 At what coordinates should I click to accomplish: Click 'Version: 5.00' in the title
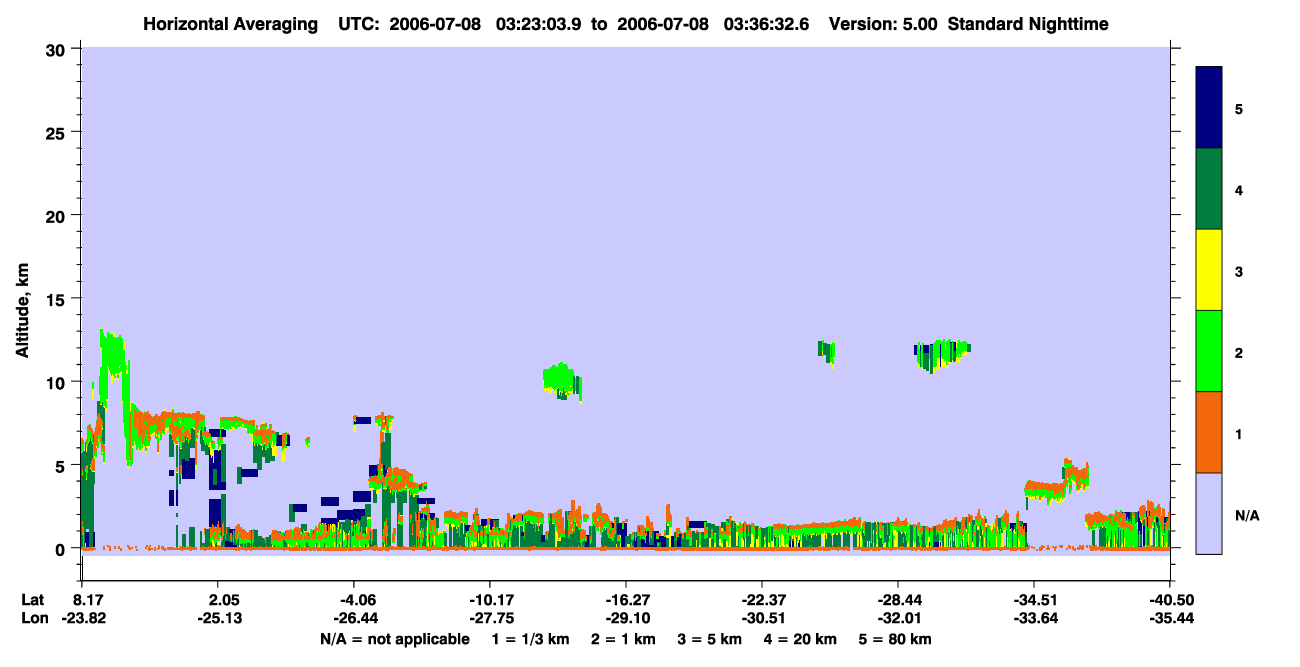[883, 23]
